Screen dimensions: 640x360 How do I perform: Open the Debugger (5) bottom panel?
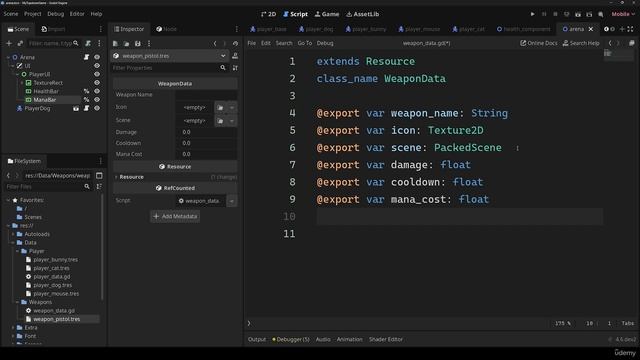291,340
